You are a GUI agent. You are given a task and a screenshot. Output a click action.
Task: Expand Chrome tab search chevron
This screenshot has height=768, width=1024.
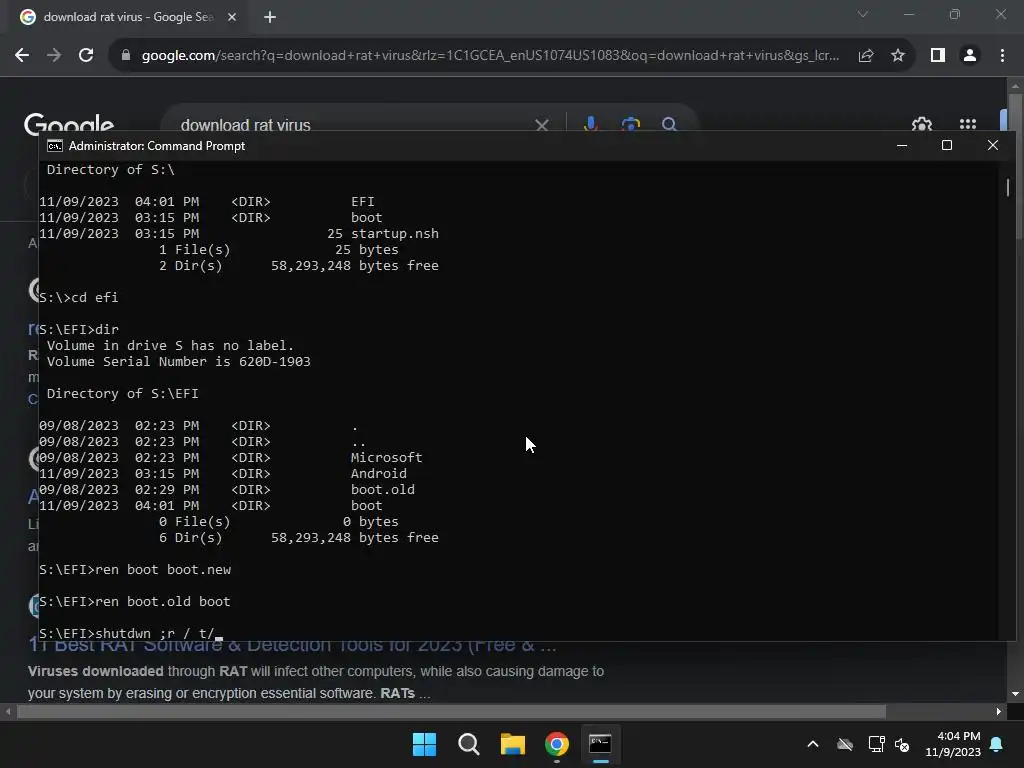863,14
